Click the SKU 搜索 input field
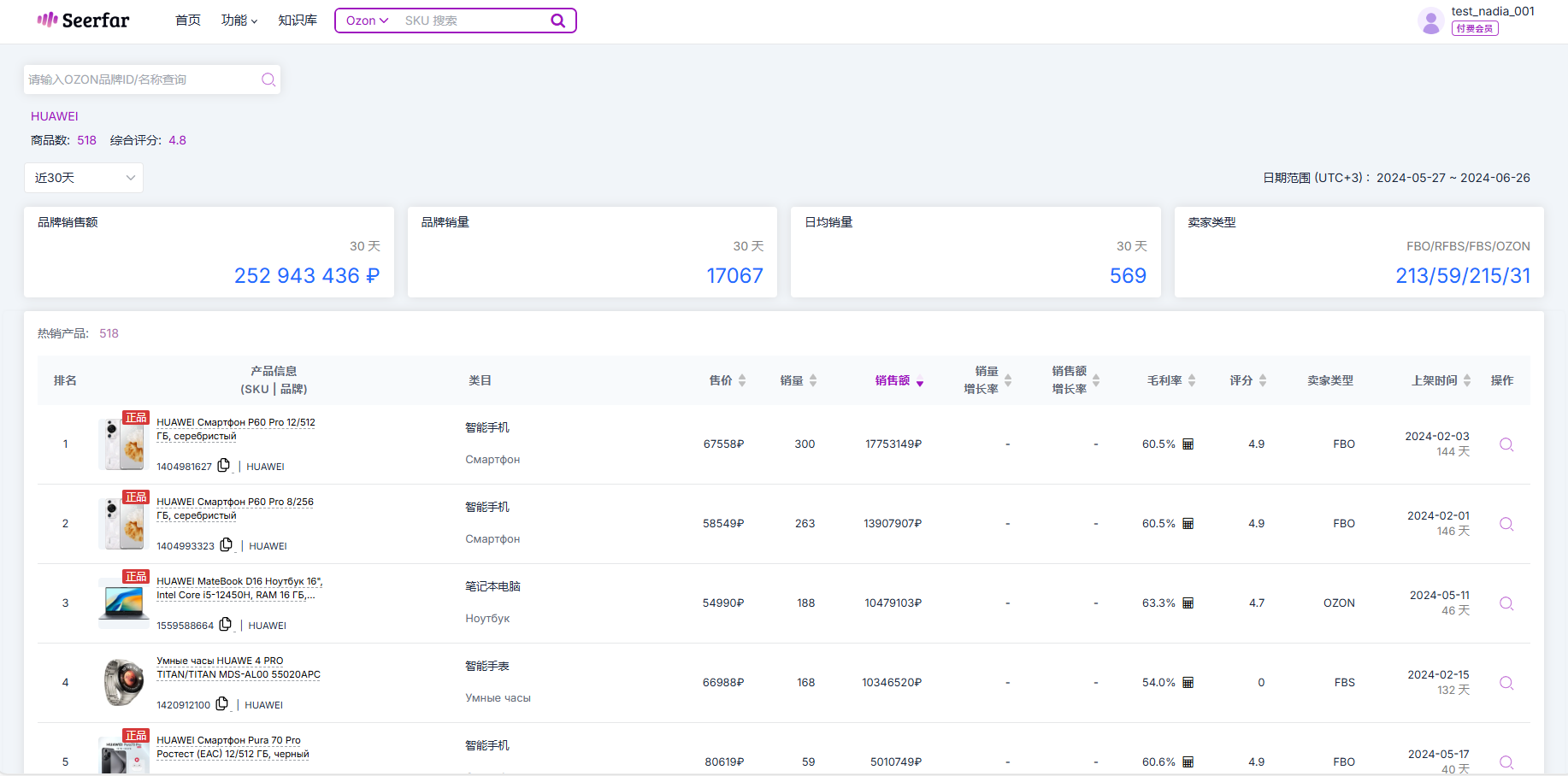 475,21
